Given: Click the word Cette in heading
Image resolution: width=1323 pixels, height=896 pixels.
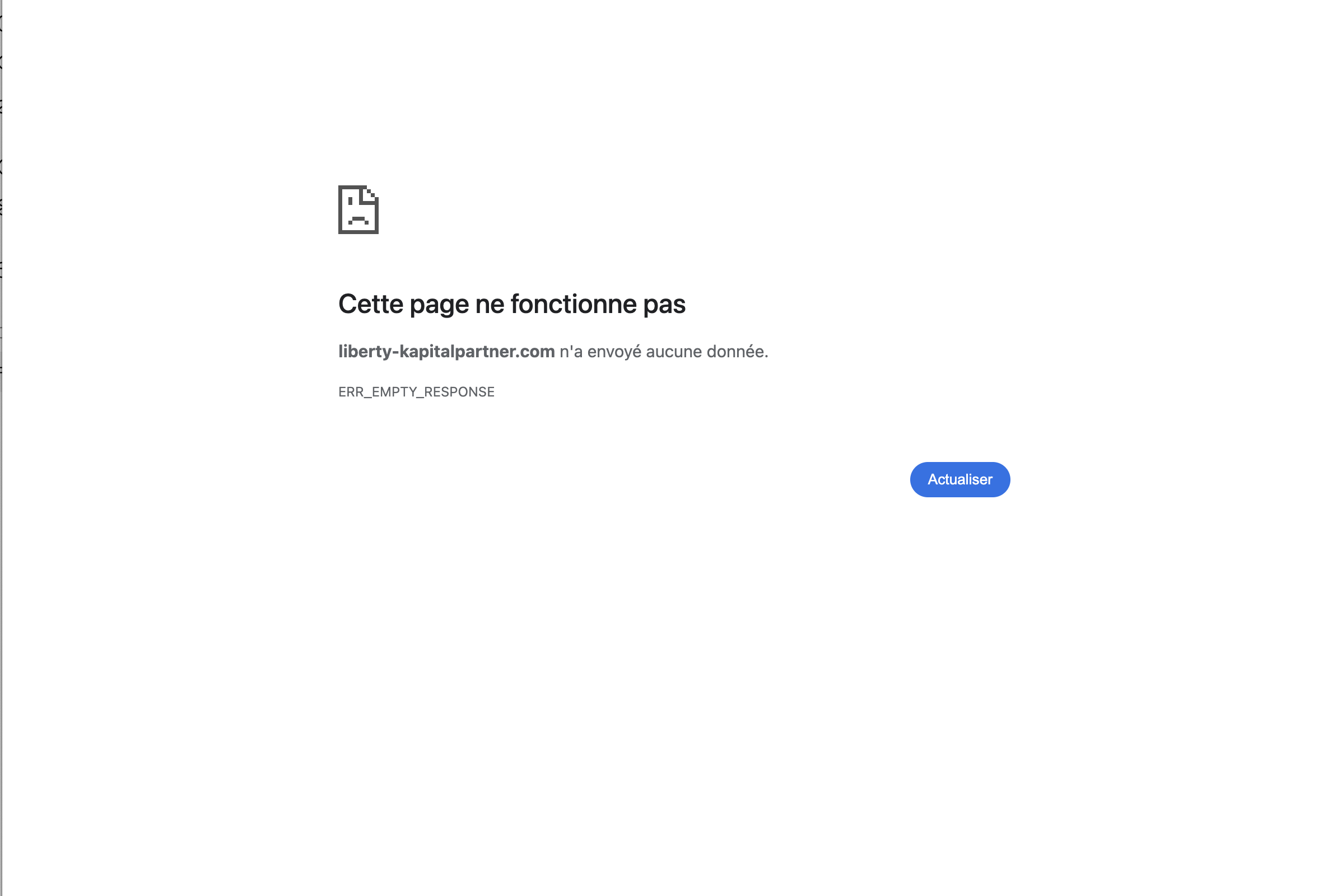Looking at the screenshot, I should tap(371, 304).
